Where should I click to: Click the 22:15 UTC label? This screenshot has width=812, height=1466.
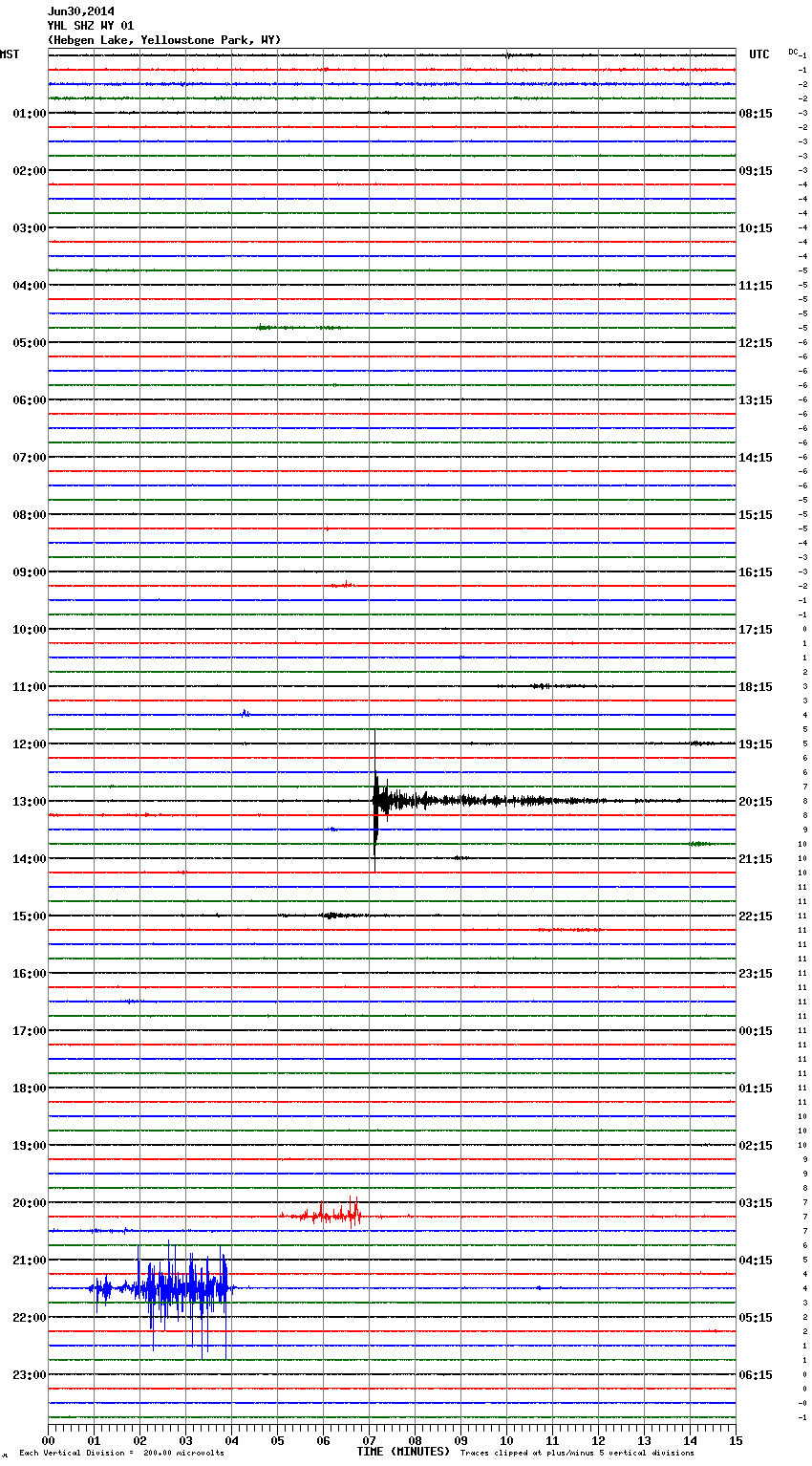point(756,916)
